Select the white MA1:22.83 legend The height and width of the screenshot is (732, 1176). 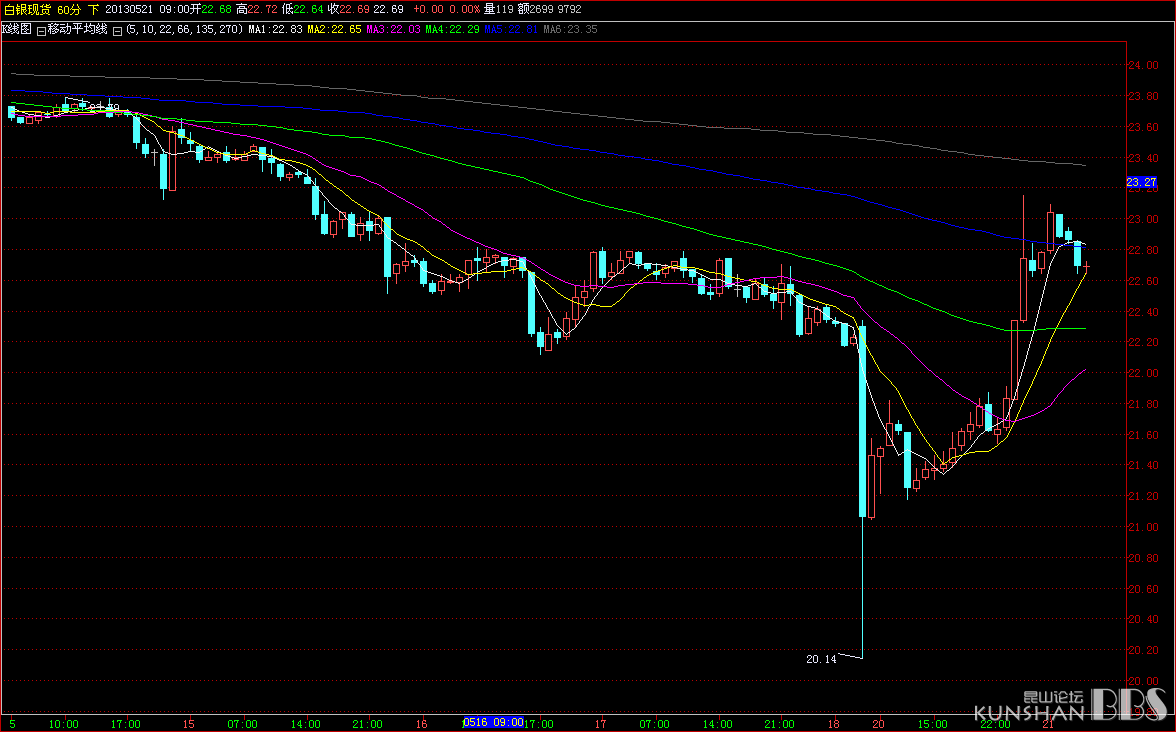tap(275, 29)
